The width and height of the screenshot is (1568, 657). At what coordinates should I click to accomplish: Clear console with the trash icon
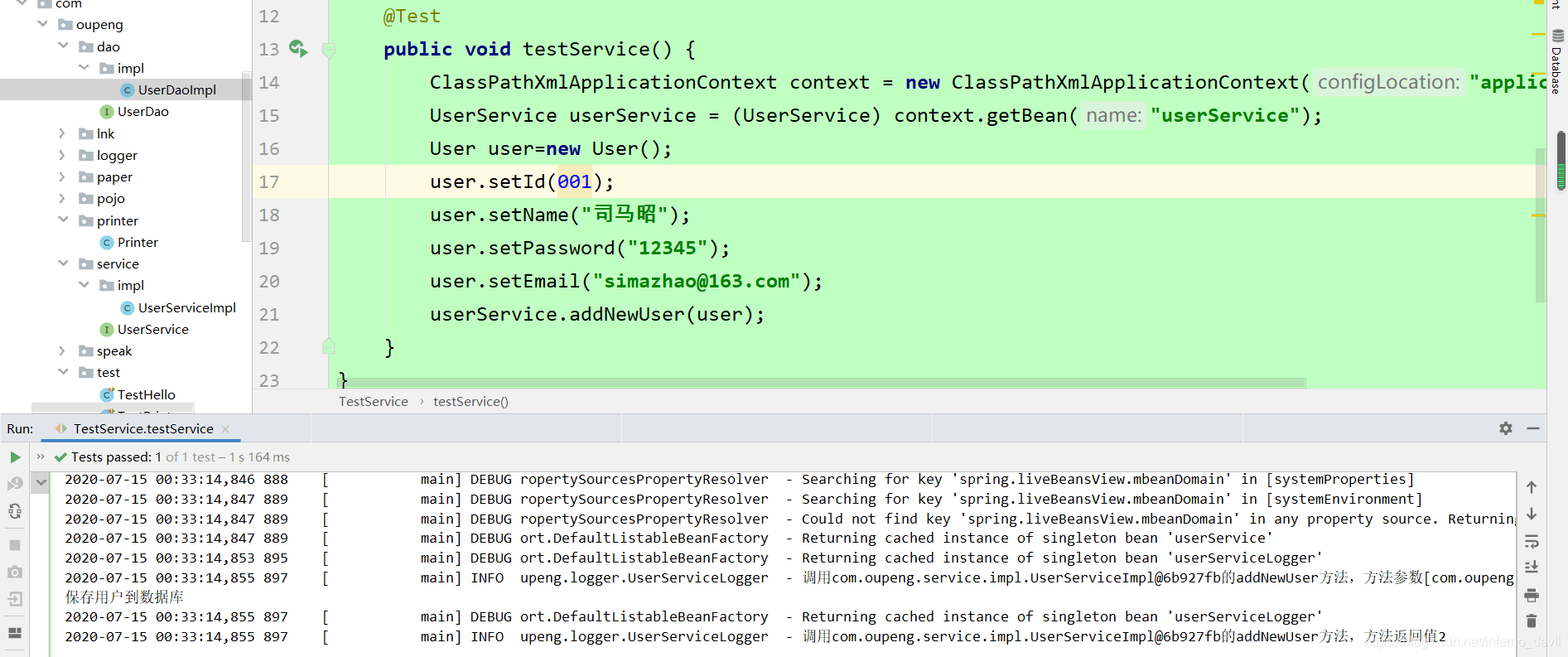pos(1532,621)
